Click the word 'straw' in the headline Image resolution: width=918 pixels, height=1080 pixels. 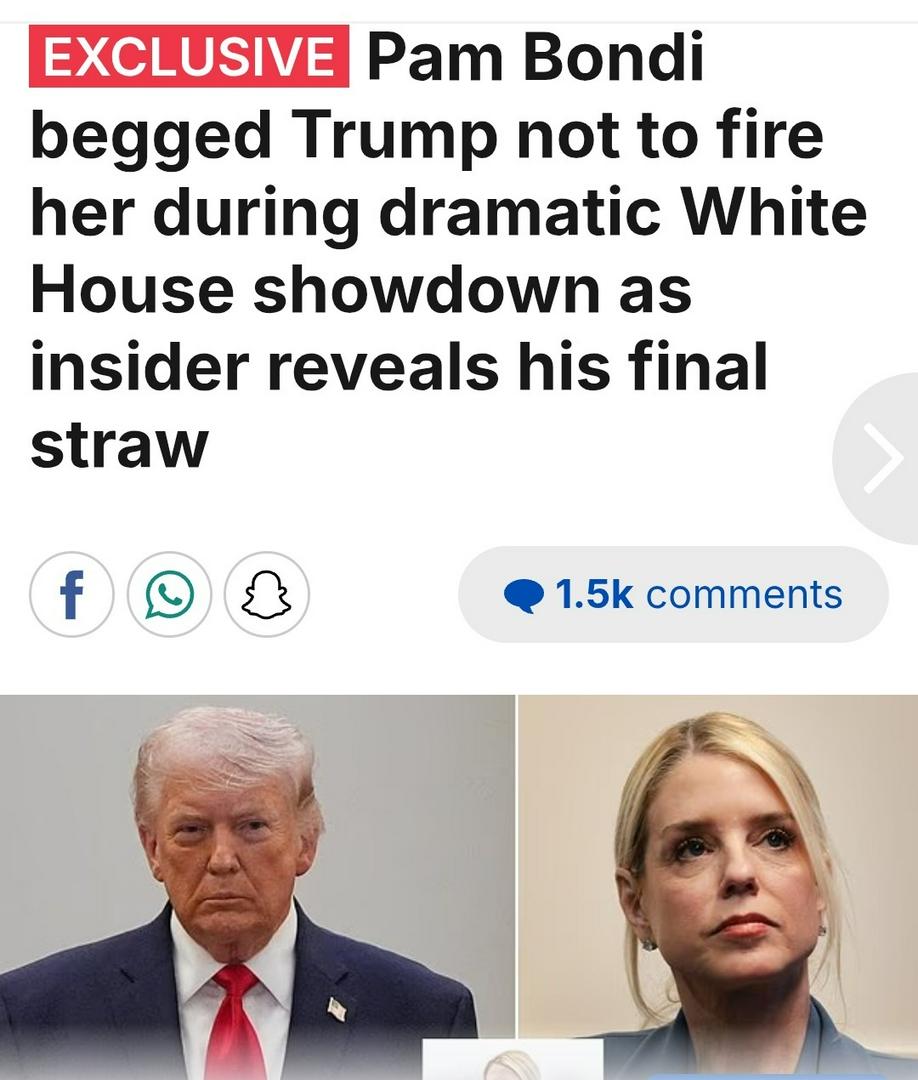[x=119, y=444]
